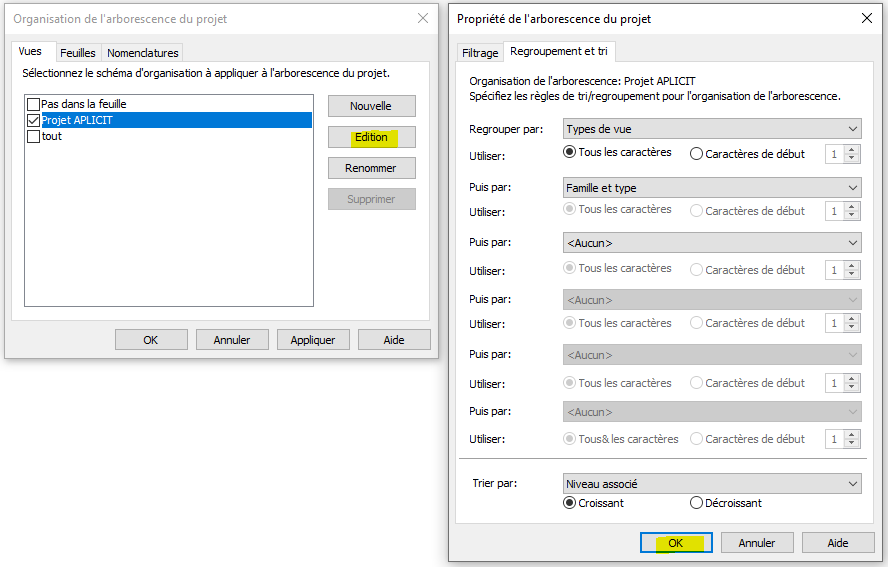This screenshot has width=888, height=567.
Task: Click the Nouvelle button
Action: click(x=371, y=106)
